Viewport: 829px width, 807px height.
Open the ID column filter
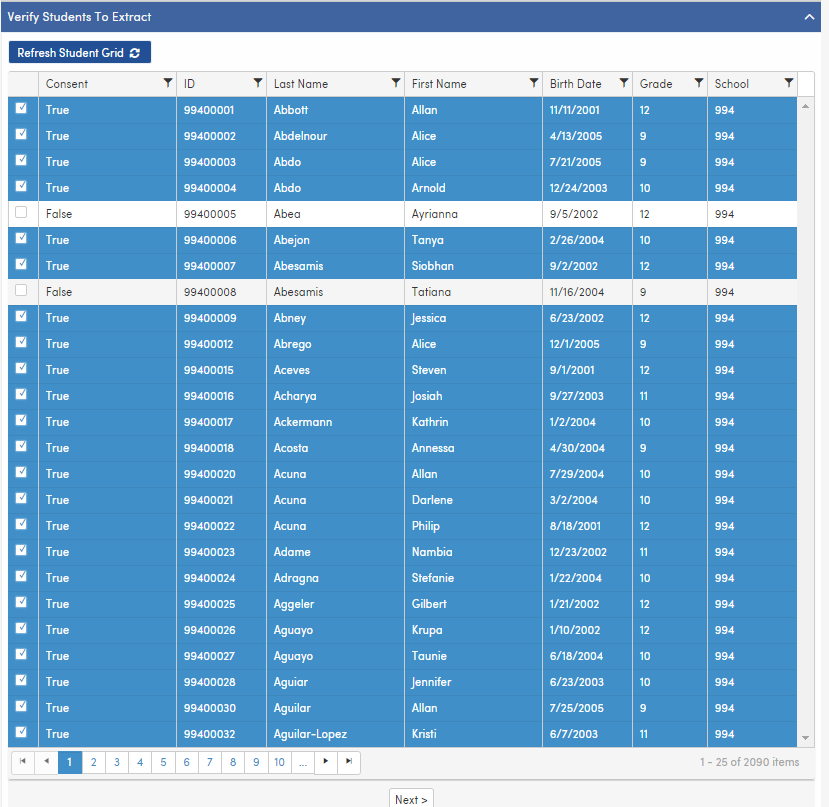[257, 84]
